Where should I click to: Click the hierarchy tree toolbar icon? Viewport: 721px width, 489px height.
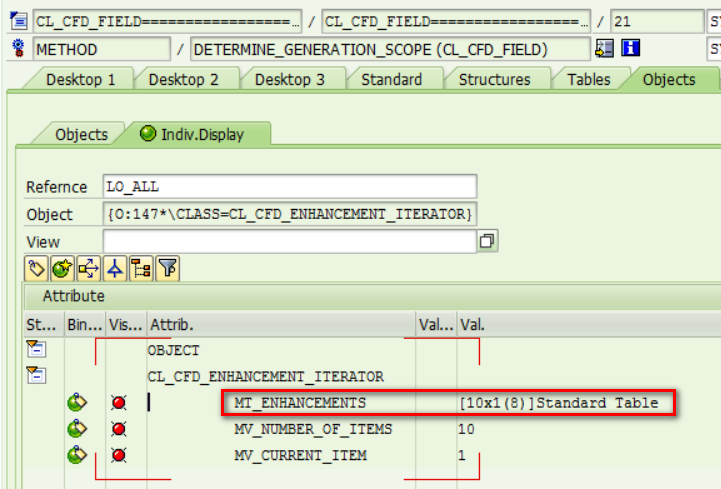click(x=141, y=268)
